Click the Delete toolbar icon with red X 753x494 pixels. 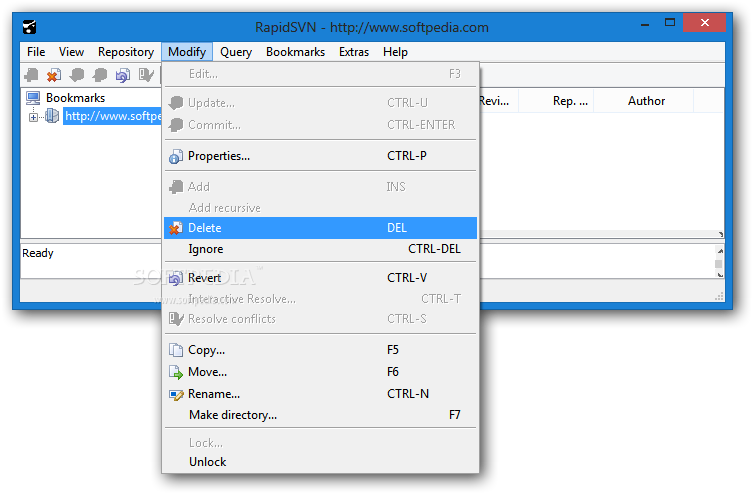point(54,75)
